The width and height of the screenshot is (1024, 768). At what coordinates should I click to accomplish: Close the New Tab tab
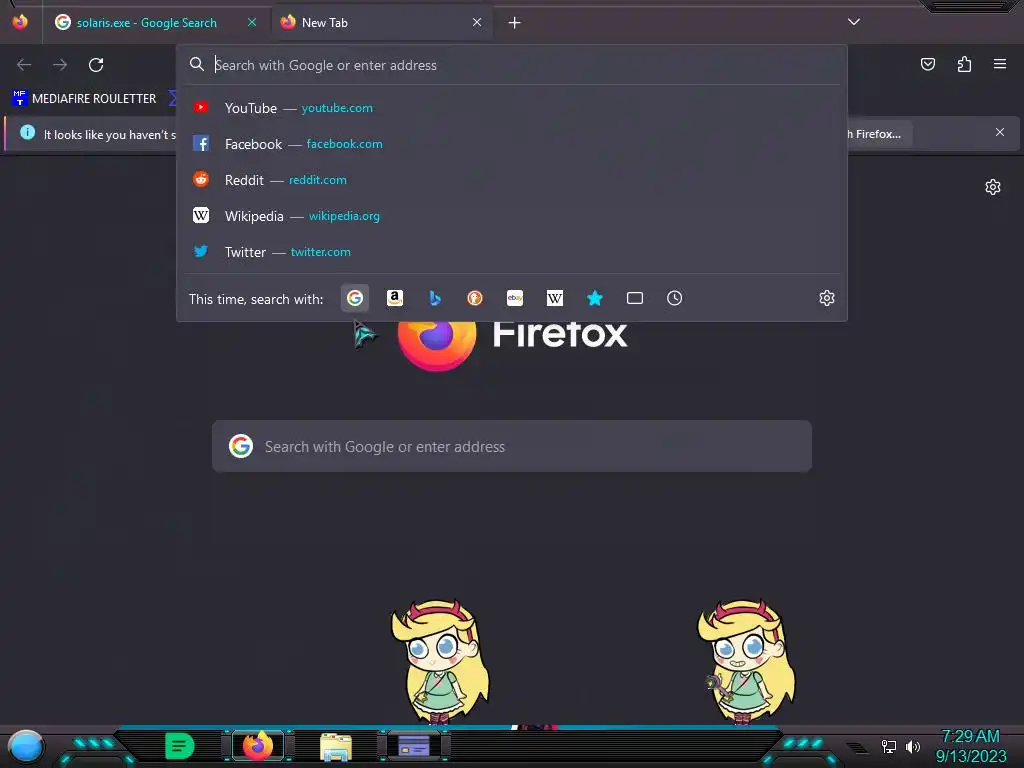tap(477, 23)
